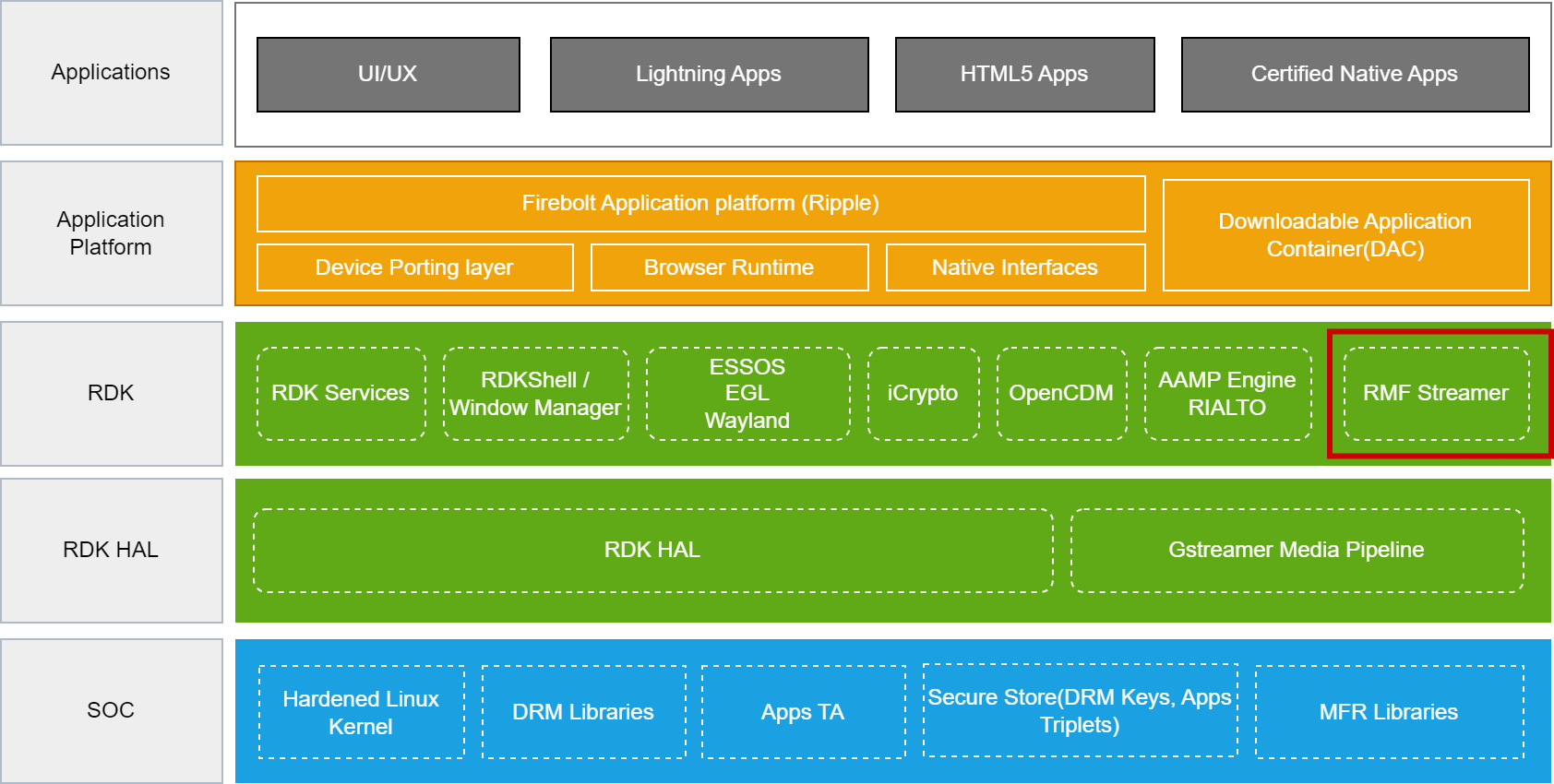Select the Application Platform layer label

pos(111,233)
